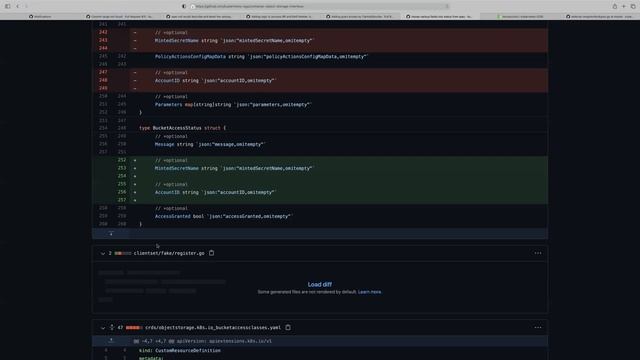
Task: Expand hidden lines below line 260
Action: coord(111,233)
